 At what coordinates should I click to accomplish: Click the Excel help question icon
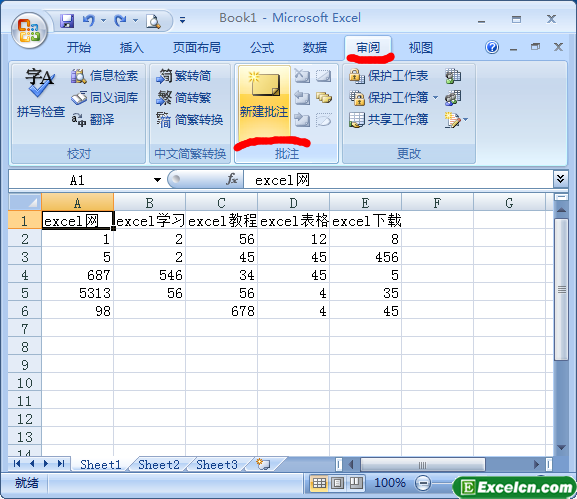click(492, 47)
